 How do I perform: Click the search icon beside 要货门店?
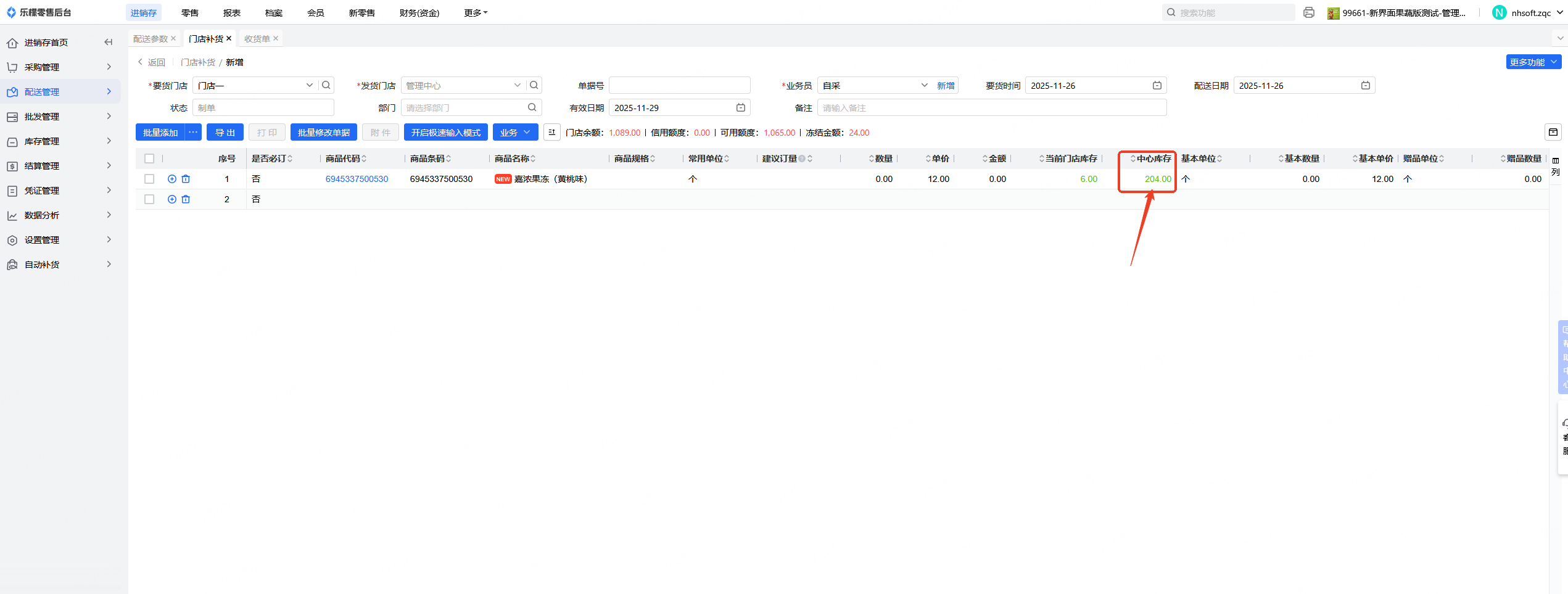(326, 85)
